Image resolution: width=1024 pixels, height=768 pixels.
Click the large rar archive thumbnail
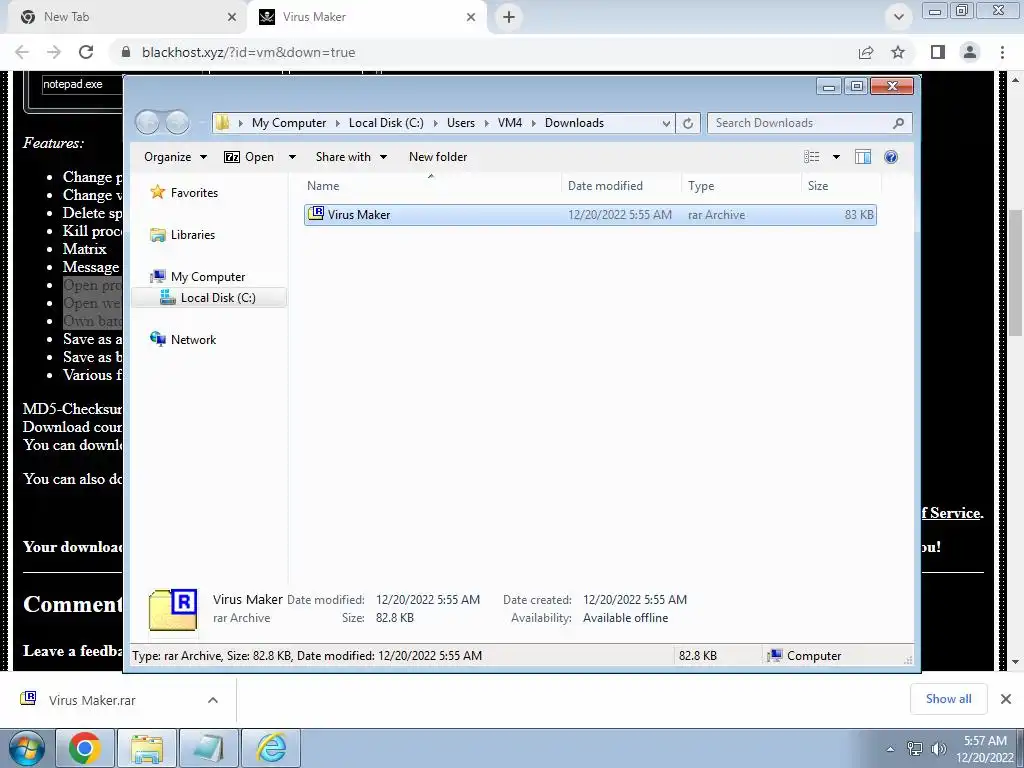pos(173,610)
